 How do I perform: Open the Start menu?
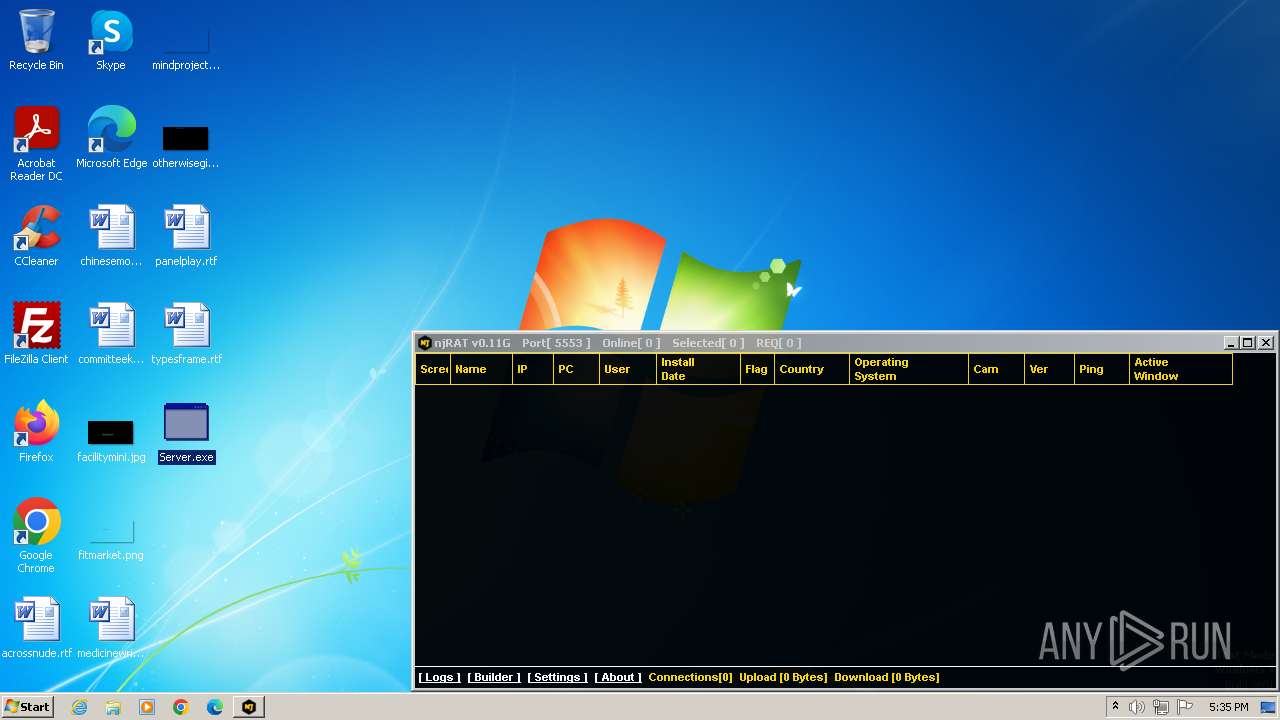click(x=27, y=707)
